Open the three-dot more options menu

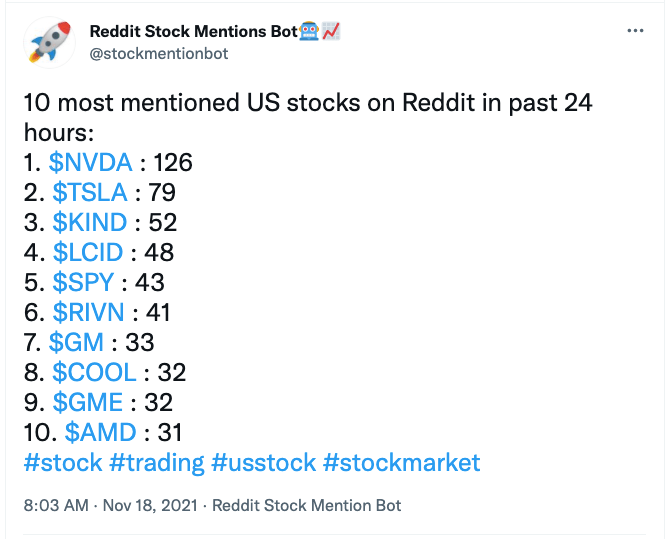point(635,31)
